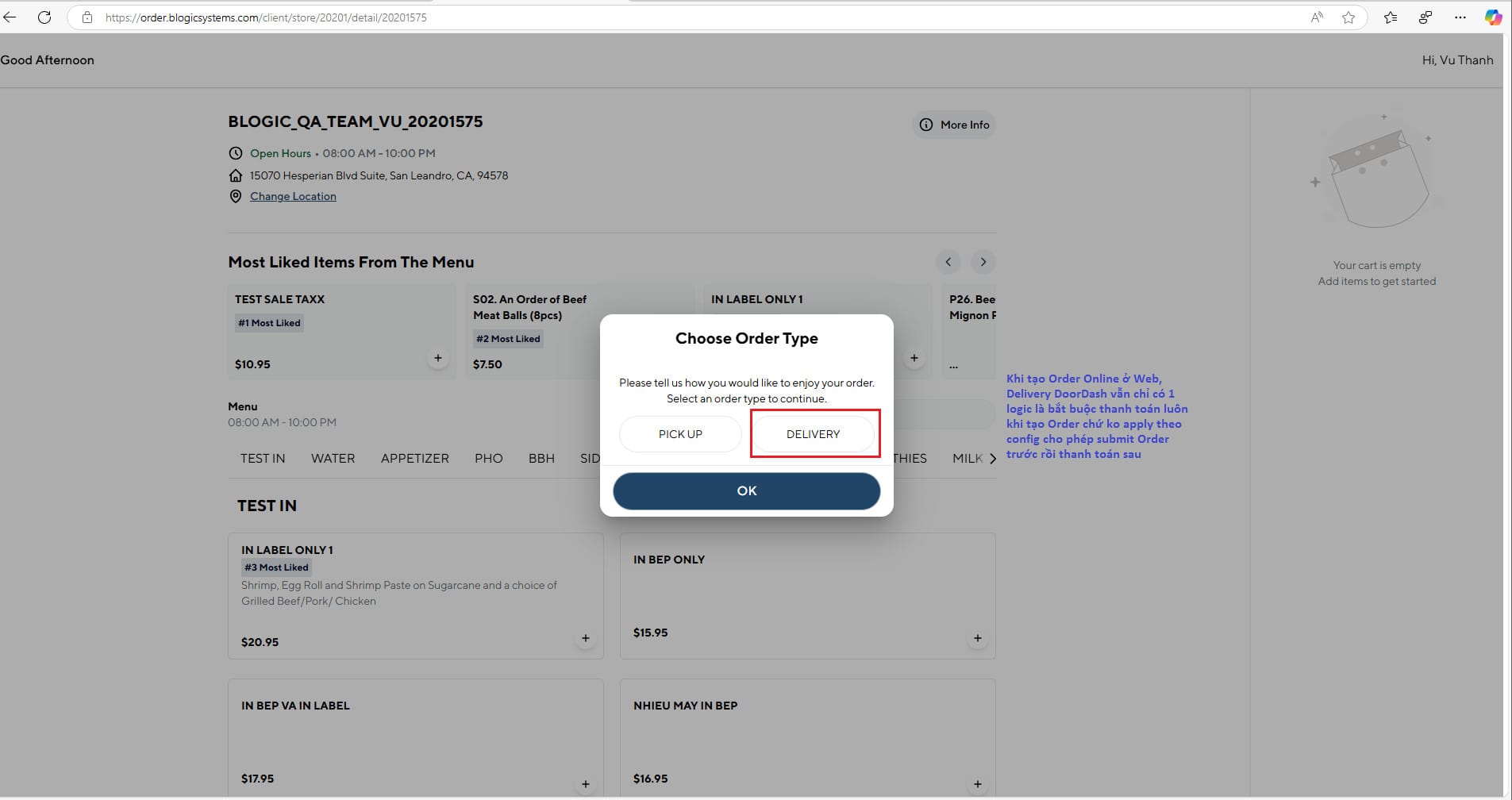Open the Copilot icon in browser toolbar
The width and height of the screenshot is (1512, 800).
pyautogui.click(x=1493, y=17)
